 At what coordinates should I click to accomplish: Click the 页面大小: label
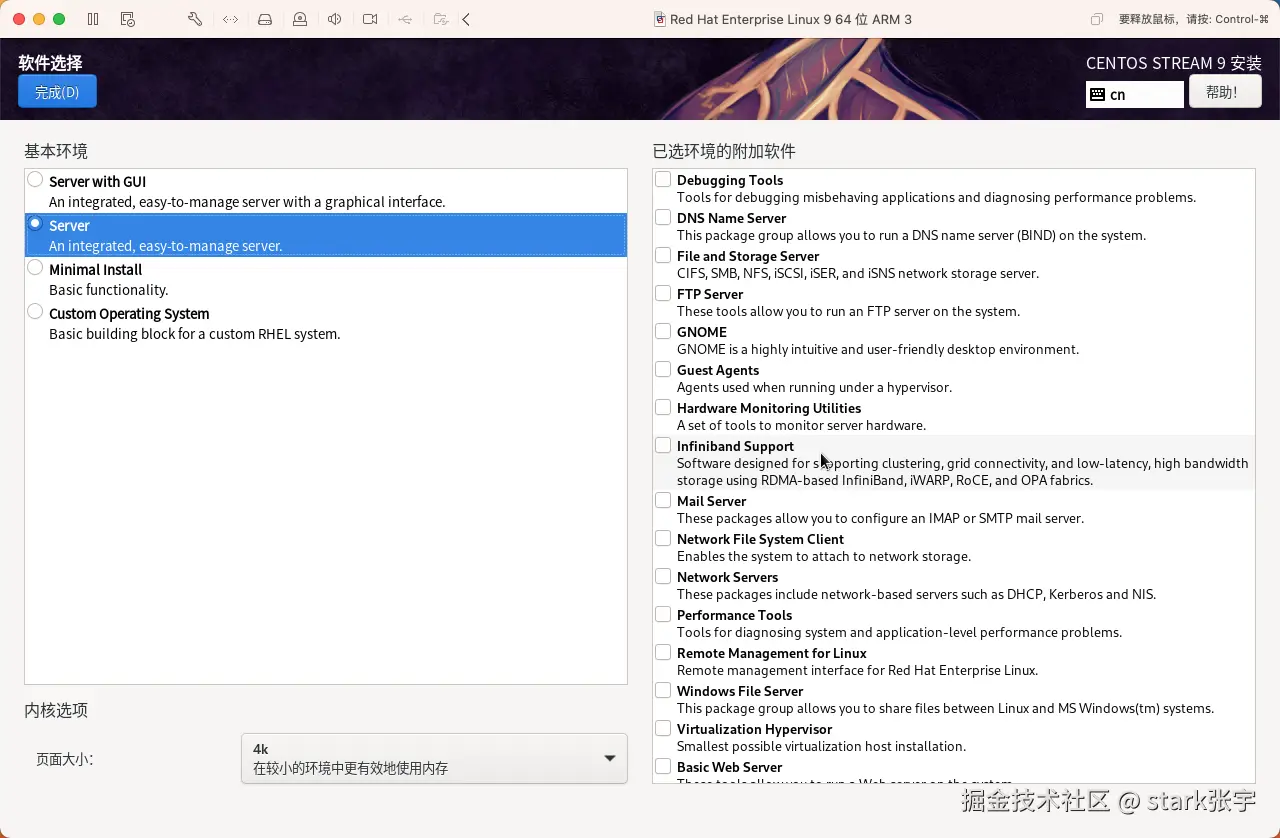tap(64, 759)
